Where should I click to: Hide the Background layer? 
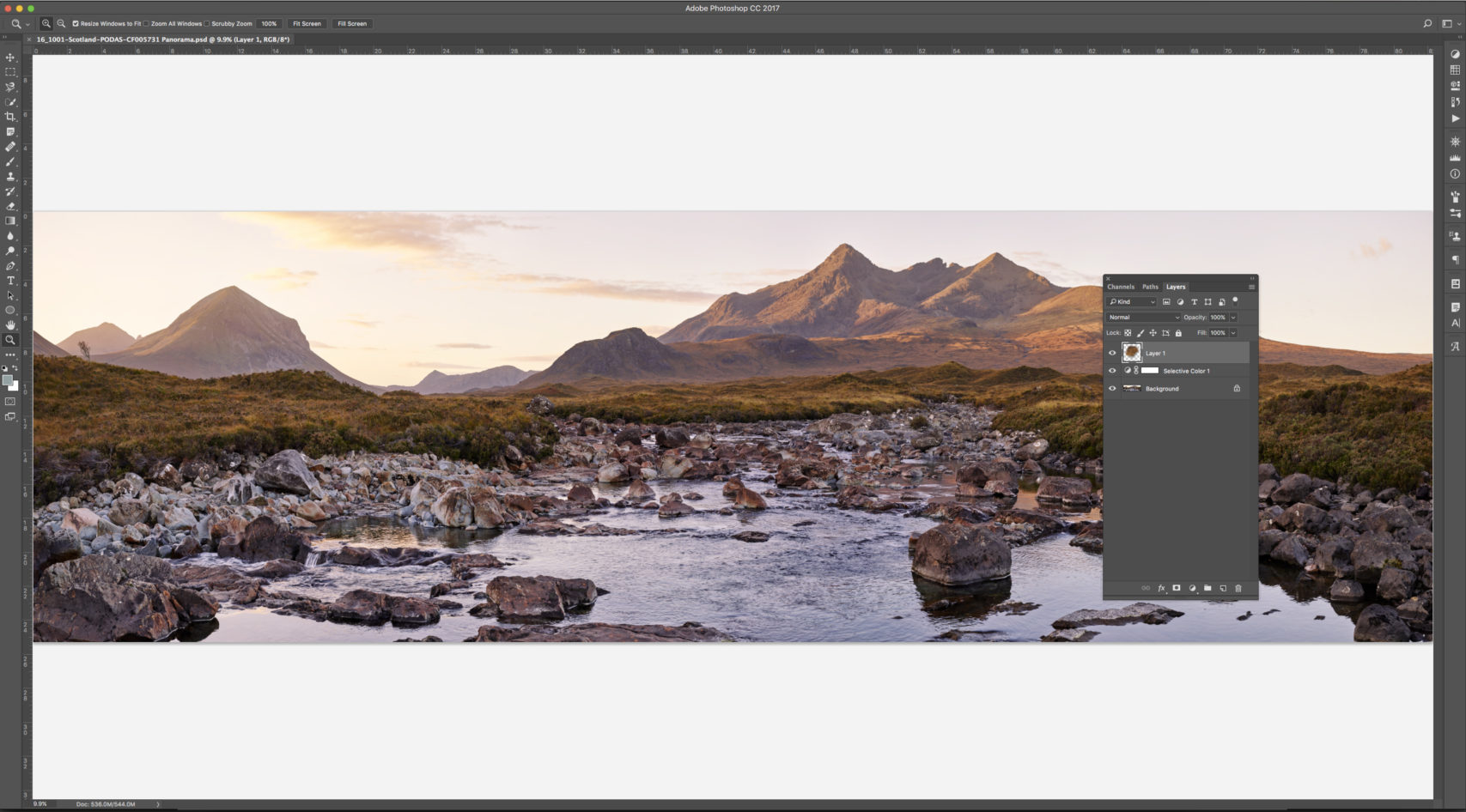1113,388
